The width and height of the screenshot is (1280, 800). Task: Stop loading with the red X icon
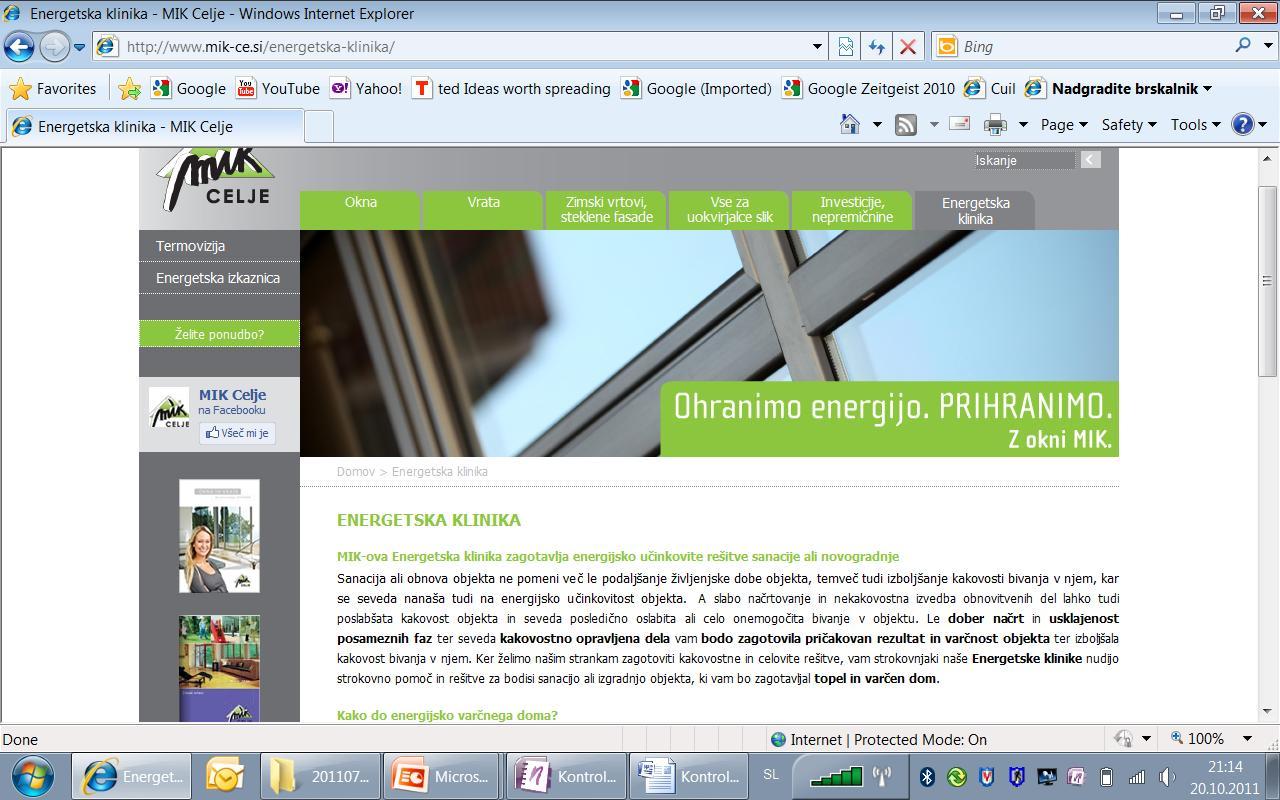point(908,46)
